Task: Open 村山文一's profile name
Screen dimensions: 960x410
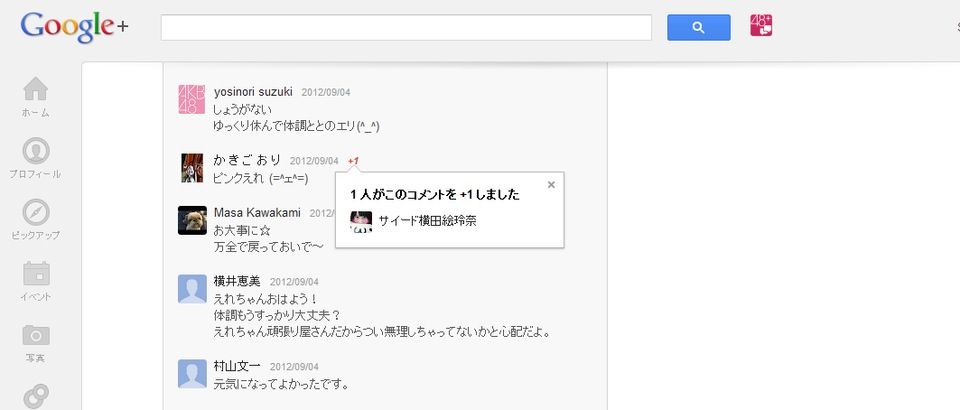Action: [237, 366]
